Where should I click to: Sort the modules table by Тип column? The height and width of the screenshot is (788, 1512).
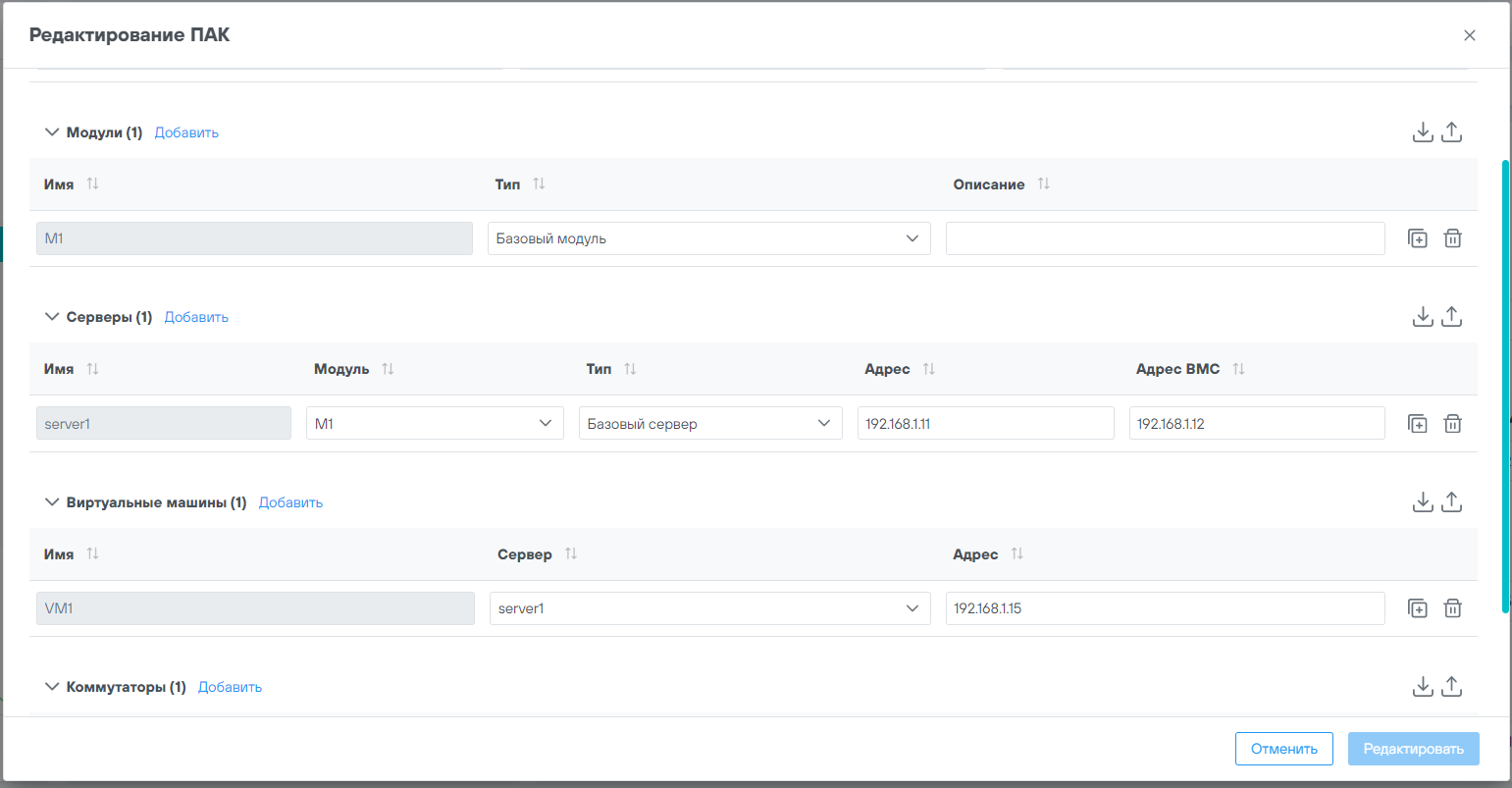(539, 184)
